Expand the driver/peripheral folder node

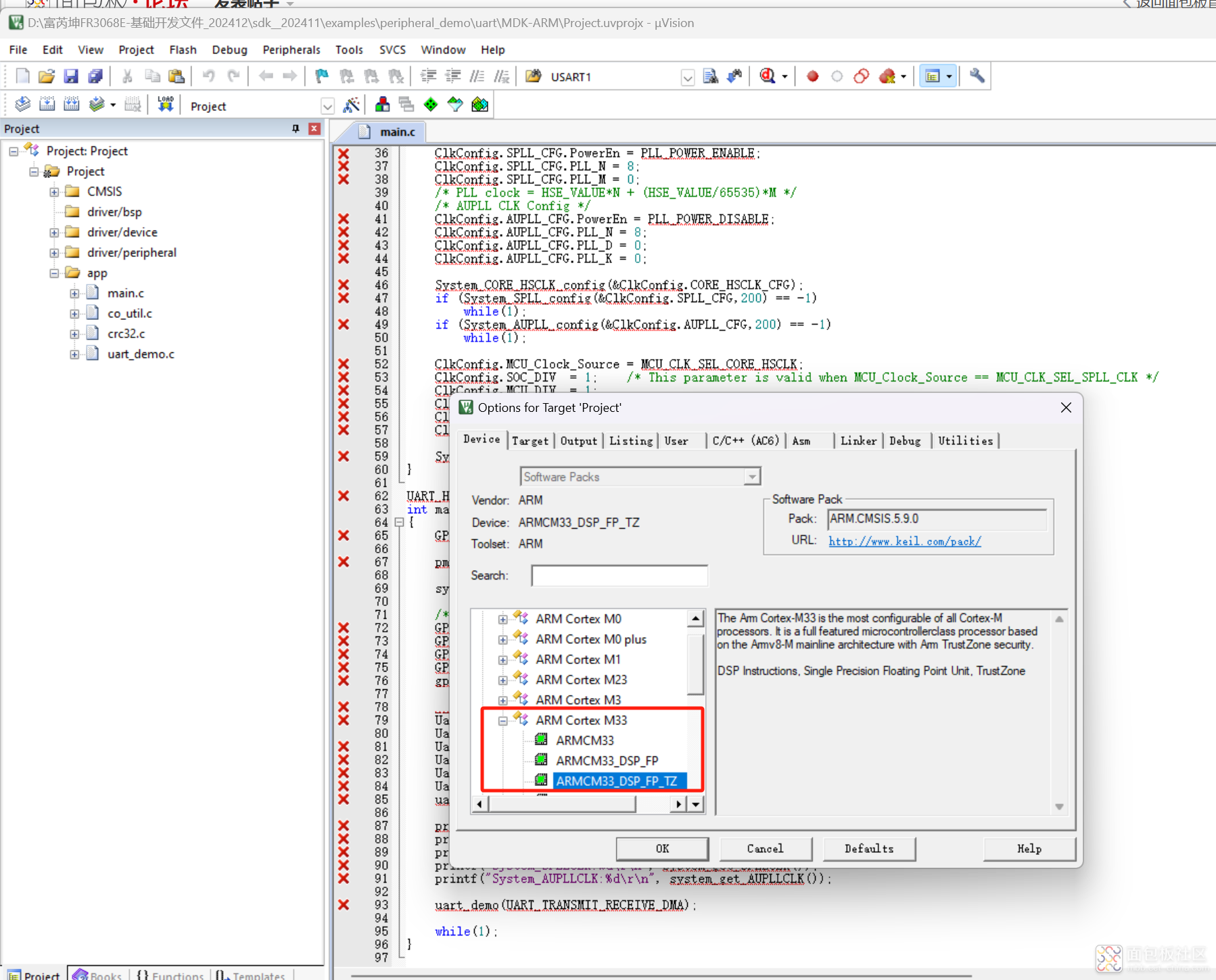tap(54, 253)
